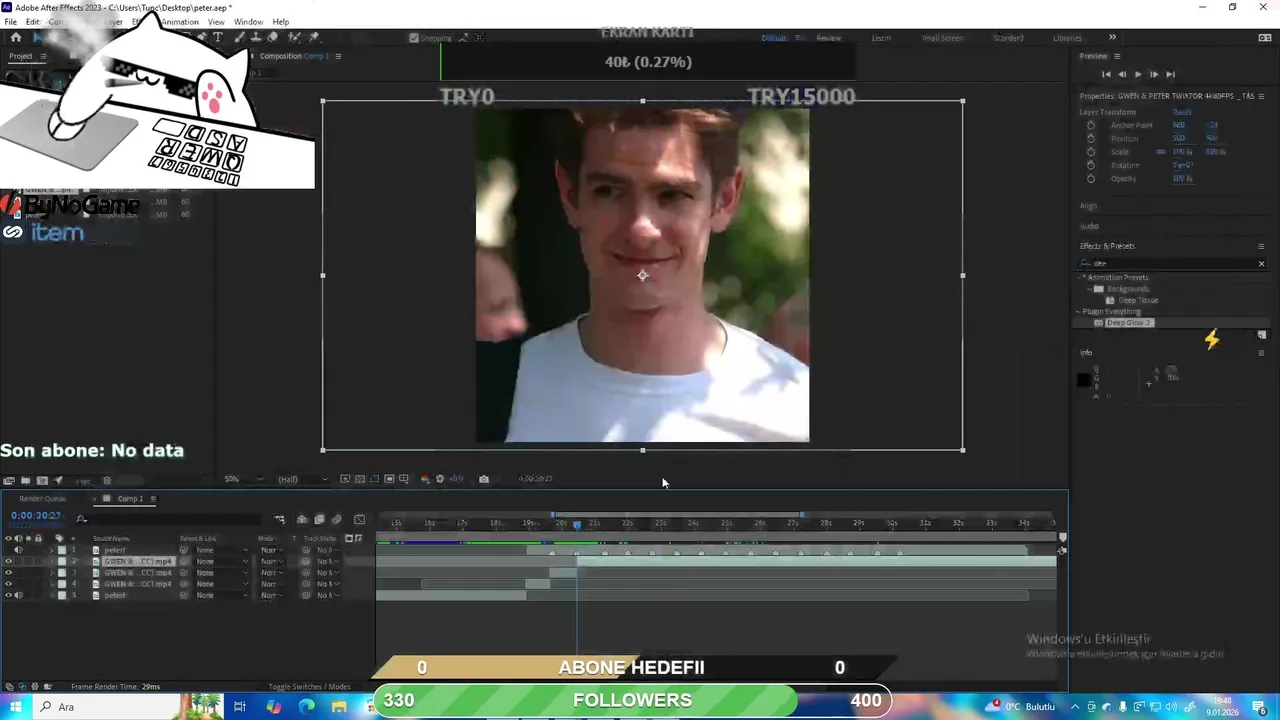The image size is (1280, 720).
Task: Clear the Effects & Presets search
Action: click(x=1261, y=264)
